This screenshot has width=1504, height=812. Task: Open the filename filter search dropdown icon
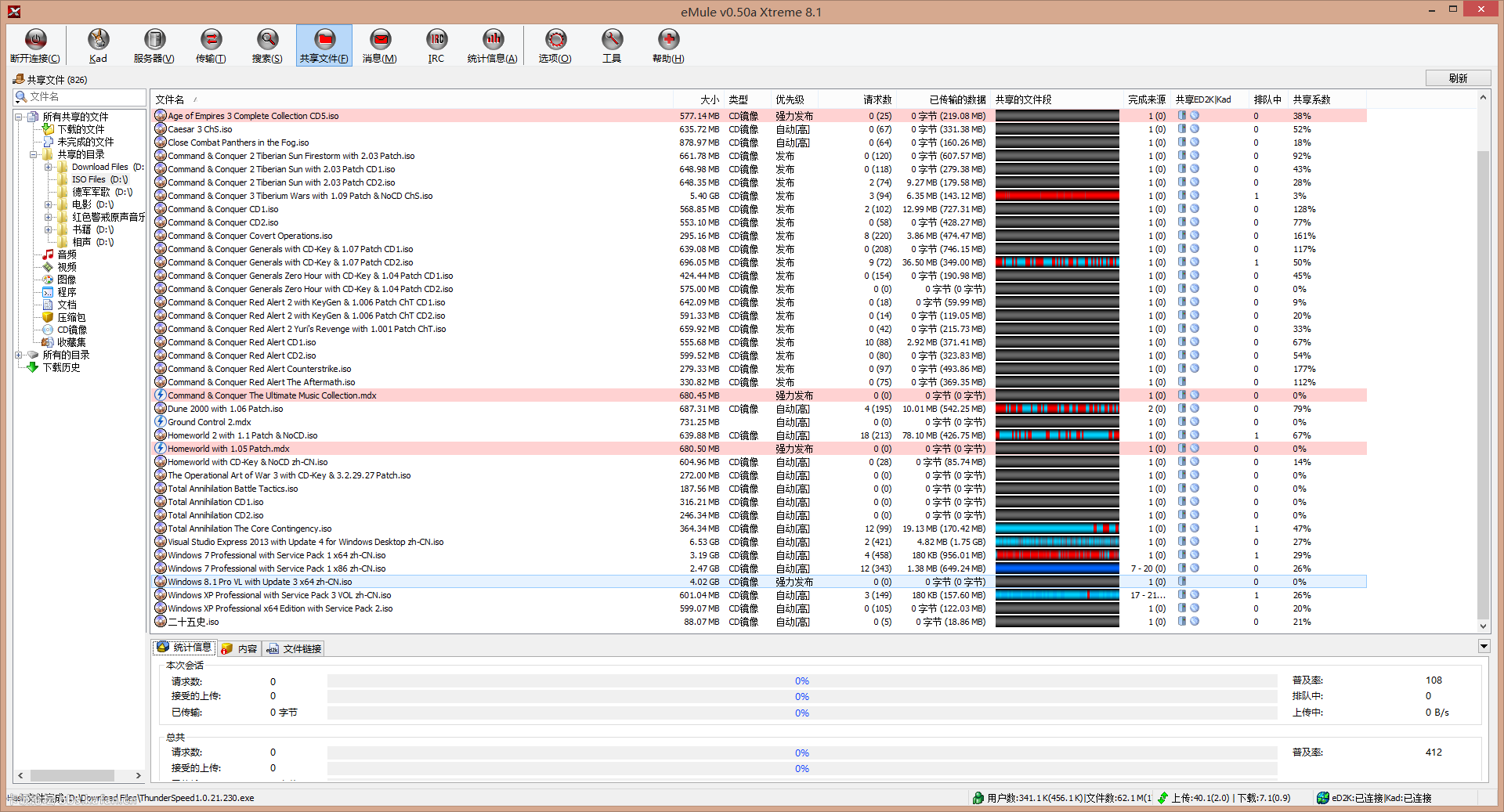click(x=21, y=96)
